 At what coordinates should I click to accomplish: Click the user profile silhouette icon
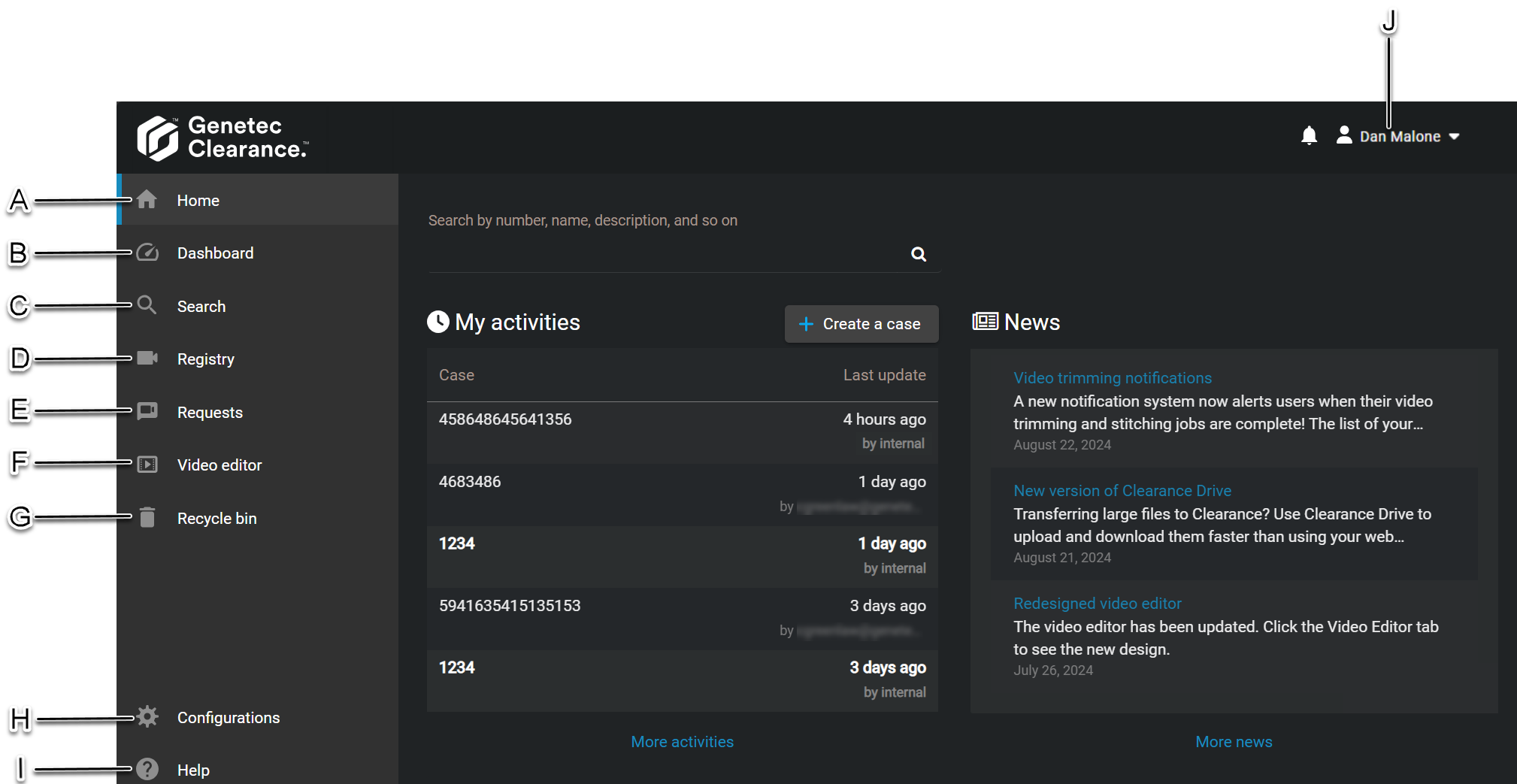click(x=1344, y=135)
